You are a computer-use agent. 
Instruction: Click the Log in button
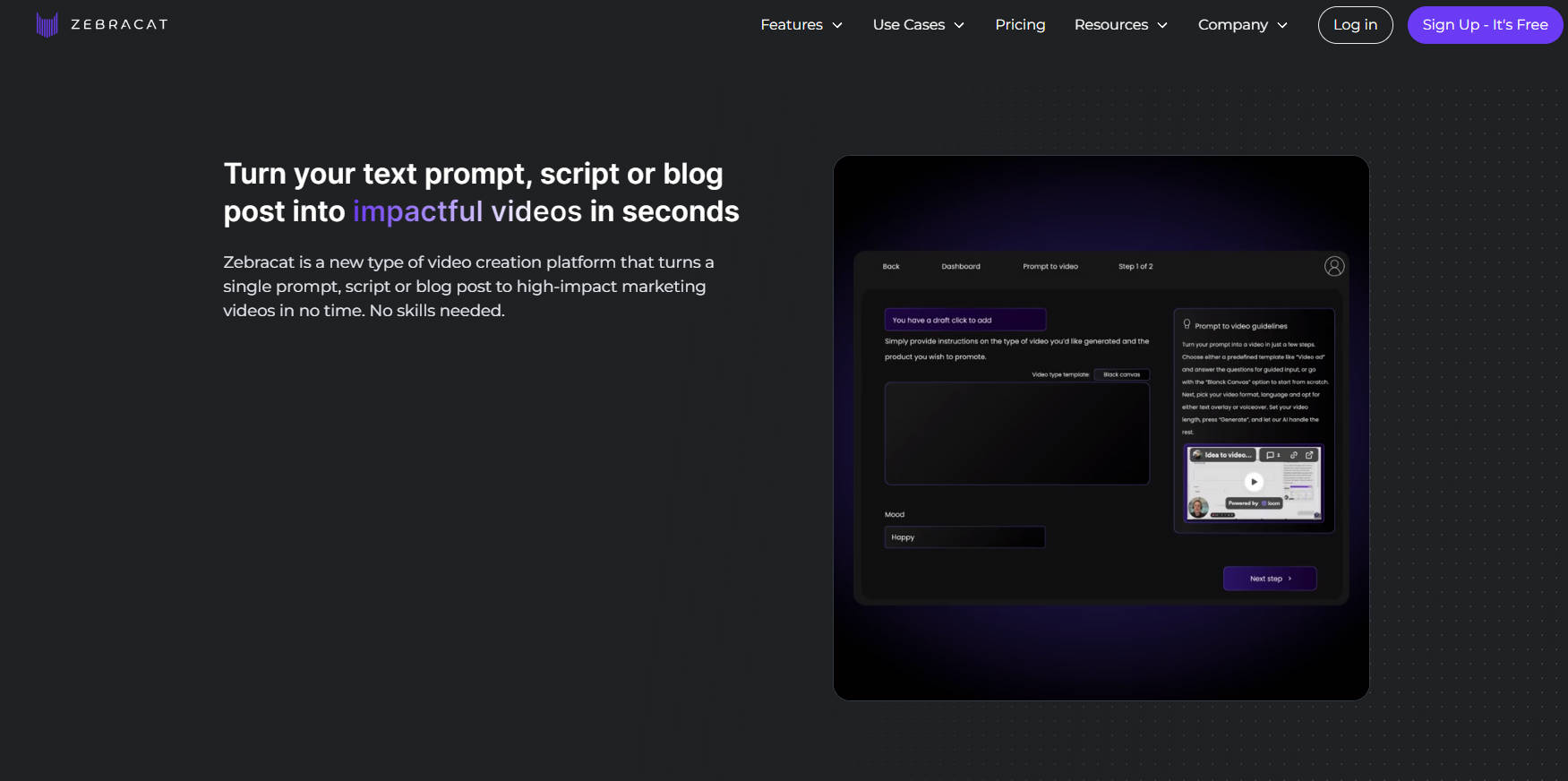pos(1355,25)
